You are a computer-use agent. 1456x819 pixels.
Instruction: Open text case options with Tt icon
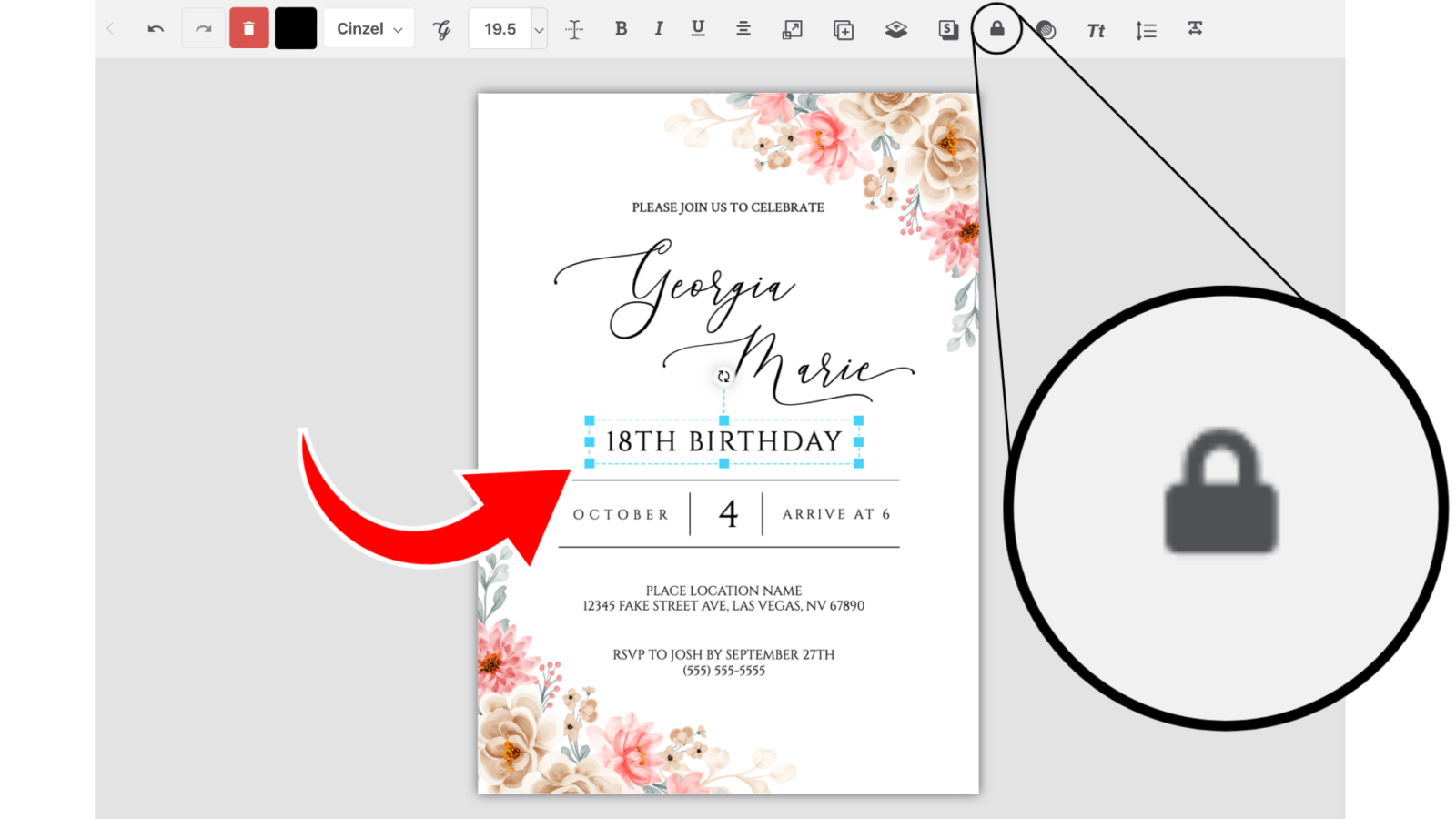[1094, 29]
